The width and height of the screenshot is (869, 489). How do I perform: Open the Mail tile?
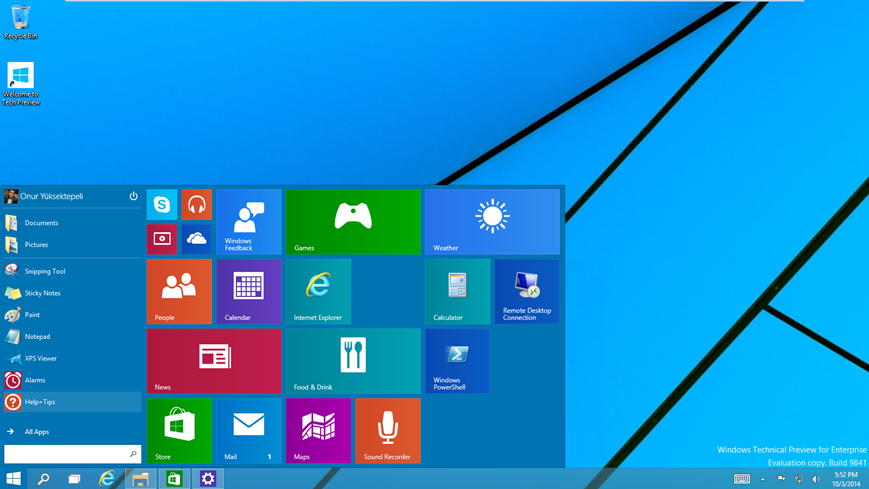pyautogui.click(x=249, y=431)
